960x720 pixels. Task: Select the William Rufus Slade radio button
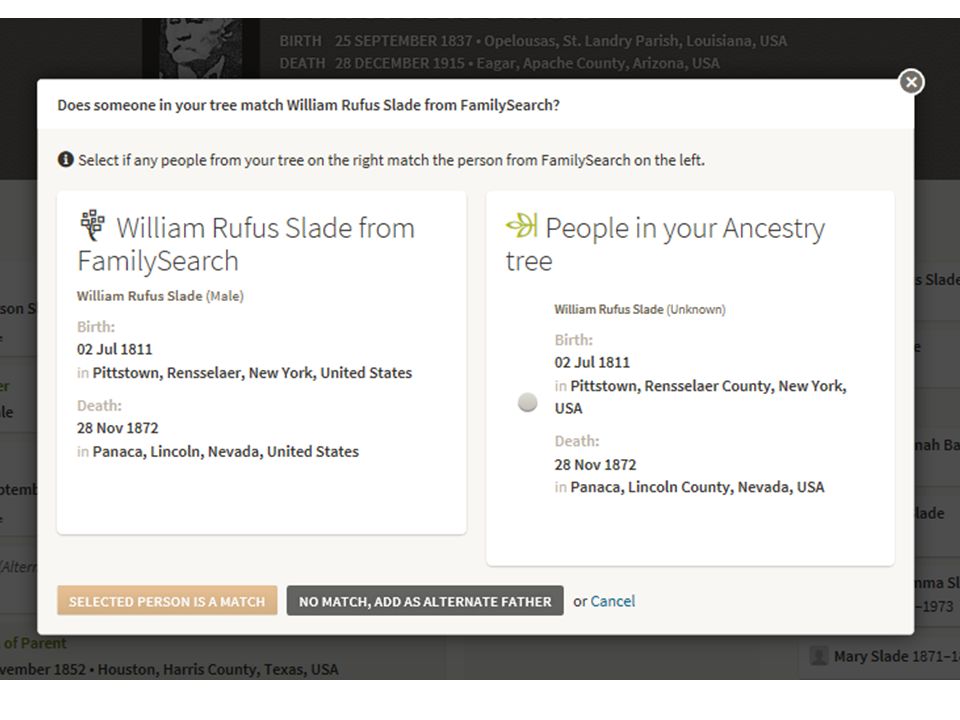point(527,402)
